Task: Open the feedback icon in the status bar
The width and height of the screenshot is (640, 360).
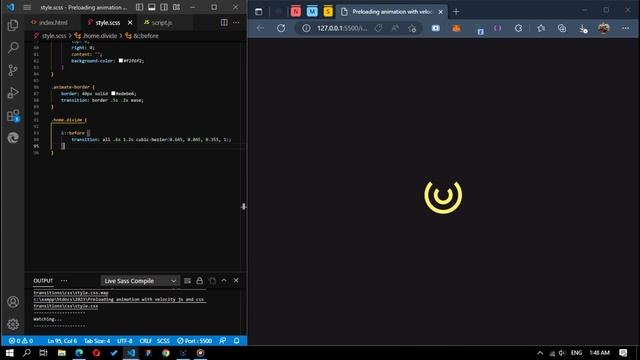Action: 222,341
